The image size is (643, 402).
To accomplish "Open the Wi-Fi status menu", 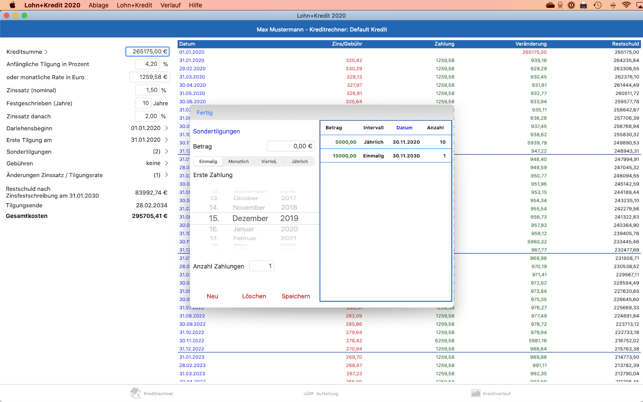I will 626,5.
